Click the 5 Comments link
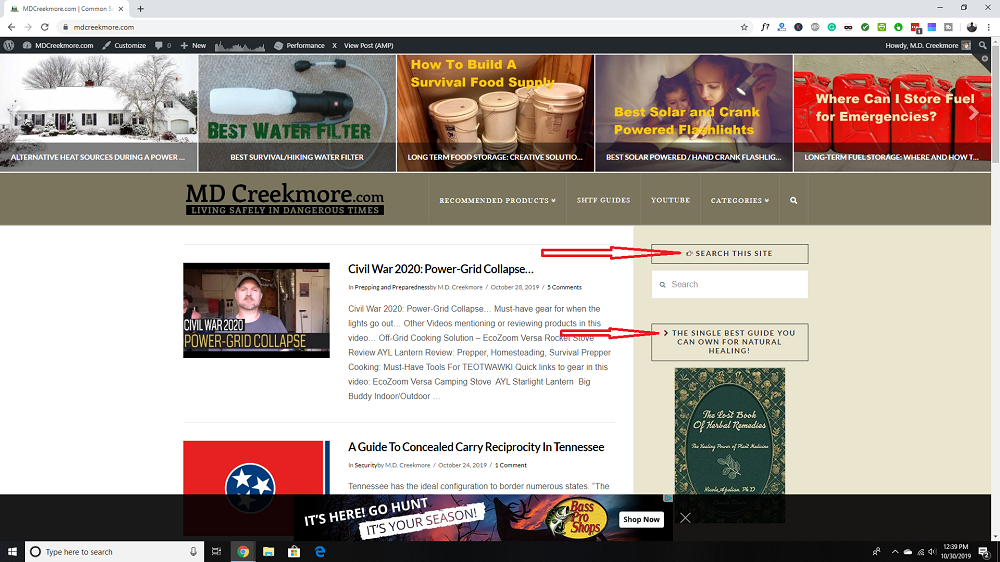The image size is (1000, 562). click(x=564, y=287)
